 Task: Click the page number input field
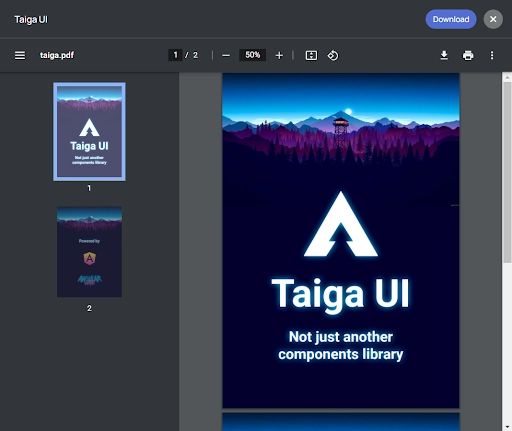click(x=175, y=55)
